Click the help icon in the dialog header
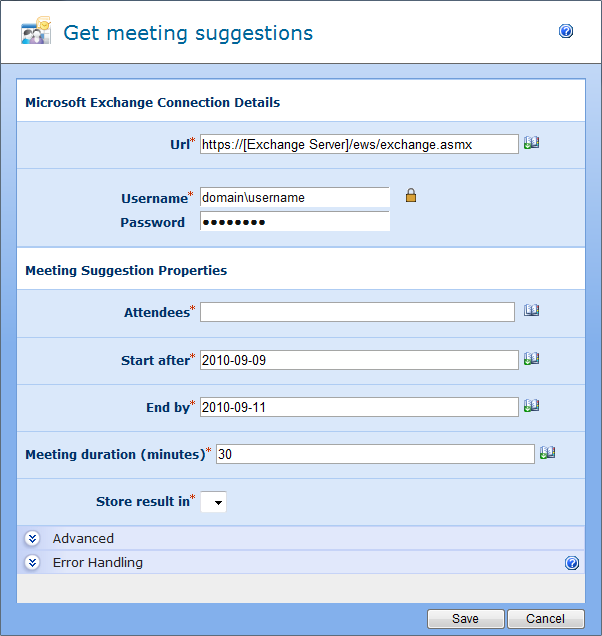Viewport: 602px width, 636px height. [566, 32]
